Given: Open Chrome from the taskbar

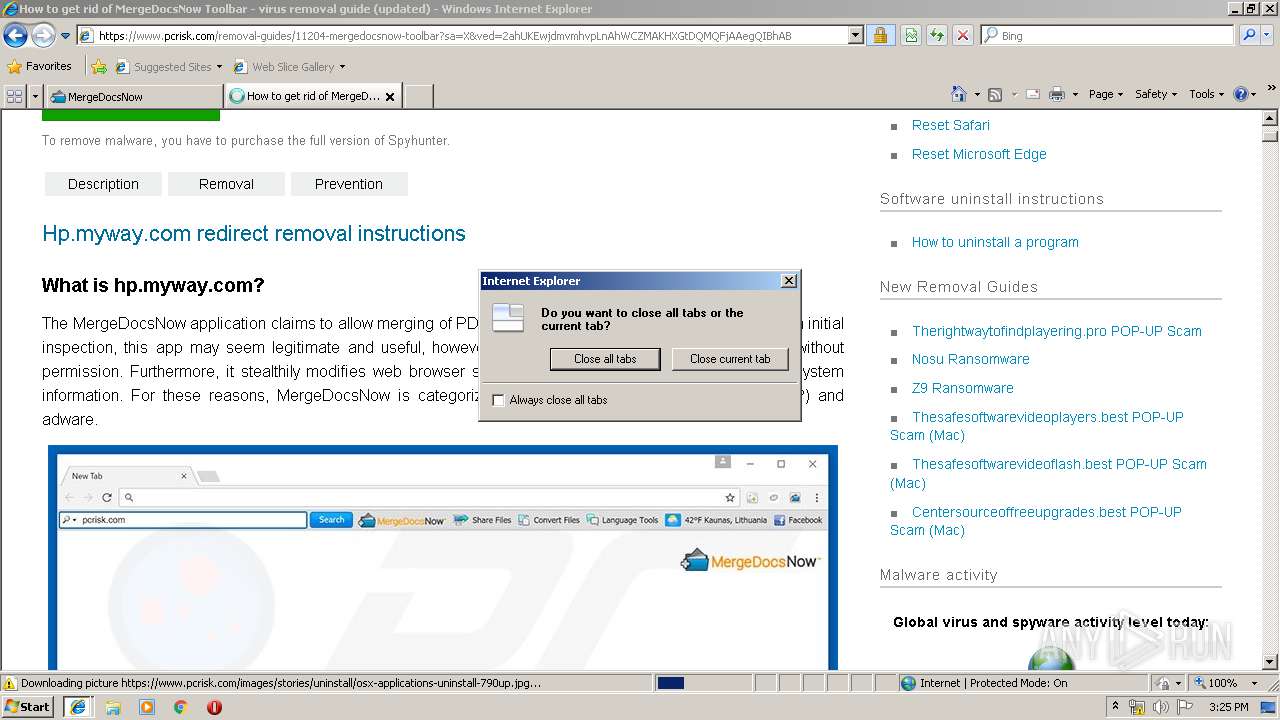Looking at the screenshot, I should (x=181, y=707).
